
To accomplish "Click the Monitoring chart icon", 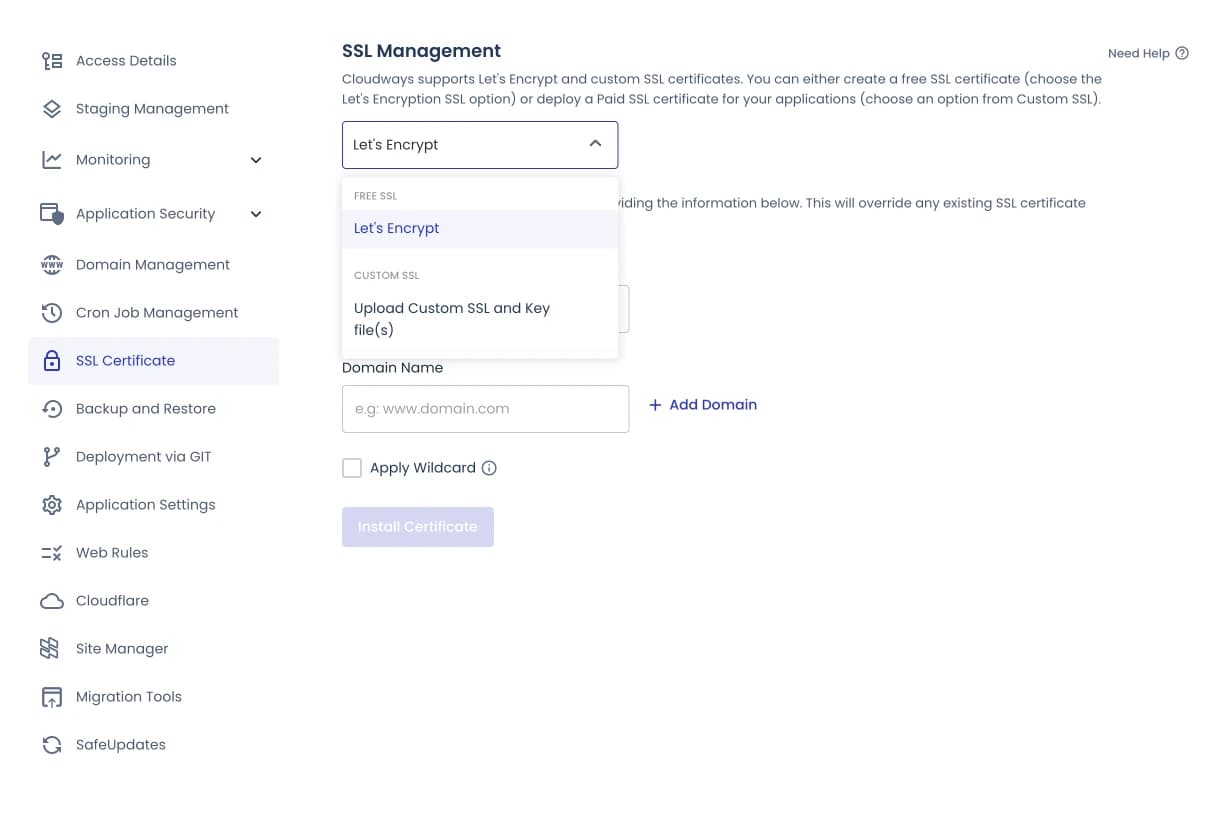I will tap(52, 160).
